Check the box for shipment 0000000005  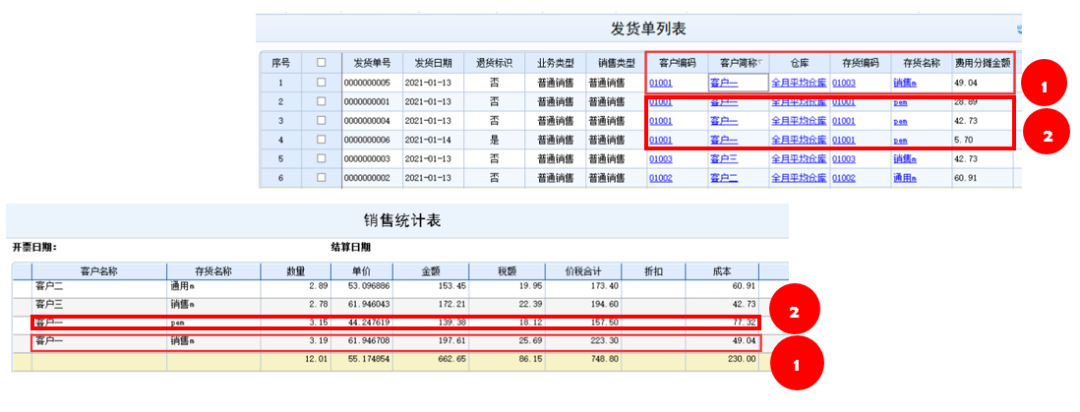[x=321, y=83]
